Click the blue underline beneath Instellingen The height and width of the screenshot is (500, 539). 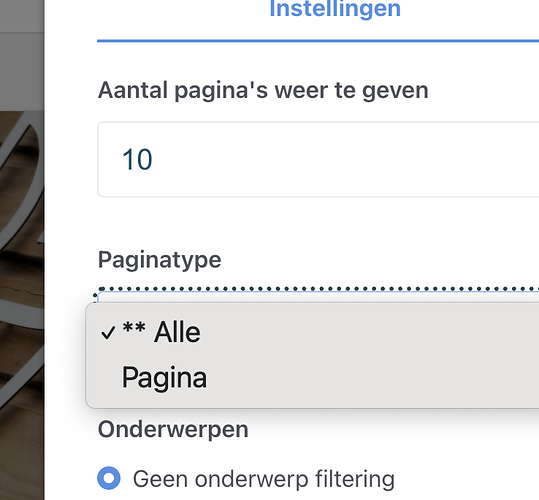click(318, 41)
